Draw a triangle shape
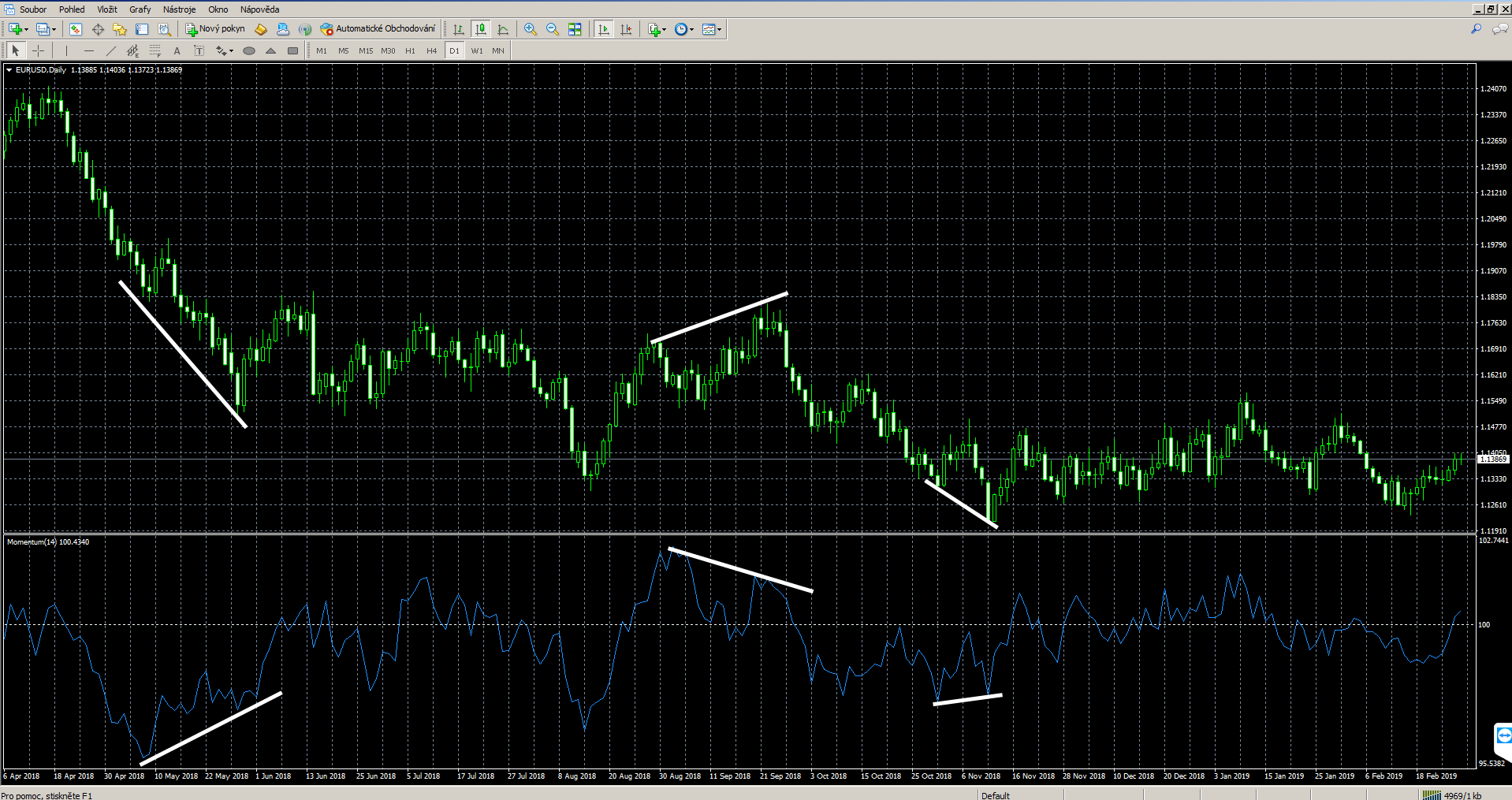1512x800 pixels. click(x=271, y=50)
